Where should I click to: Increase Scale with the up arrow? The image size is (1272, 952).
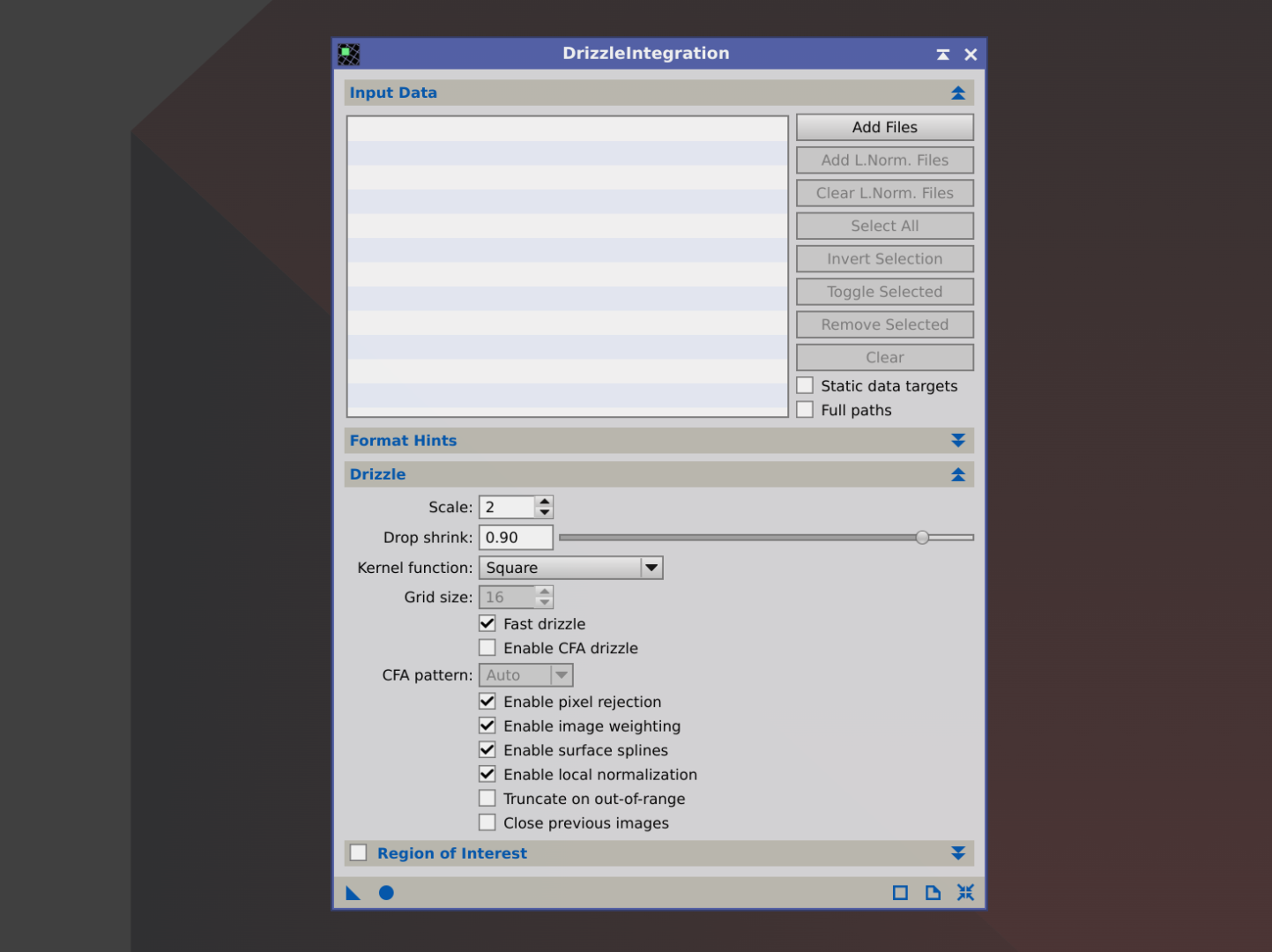[x=545, y=502]
